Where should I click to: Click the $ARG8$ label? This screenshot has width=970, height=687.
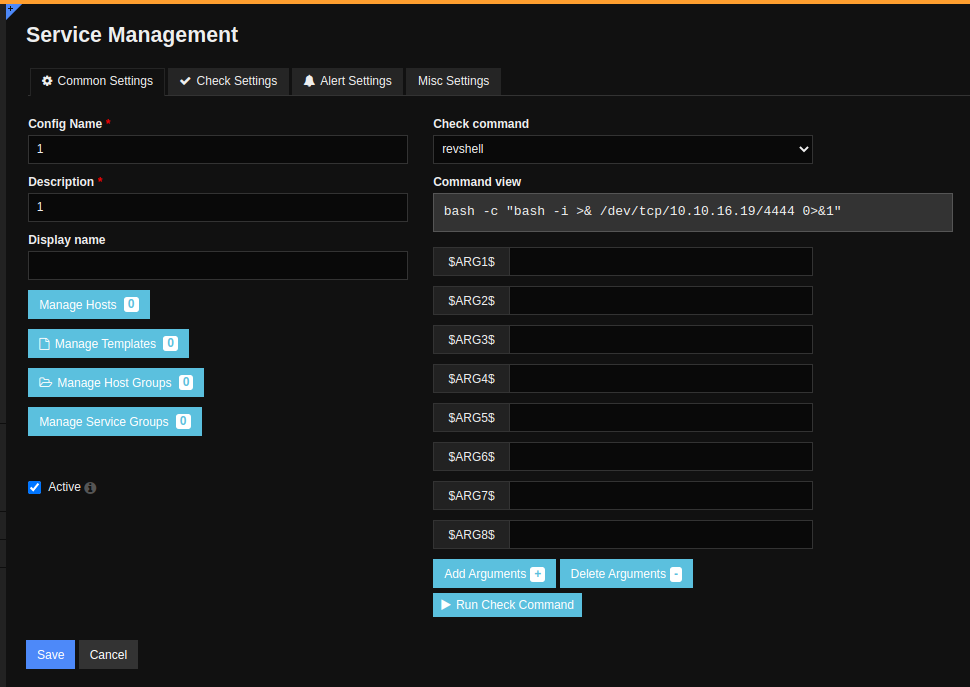[x=471, y=534]
